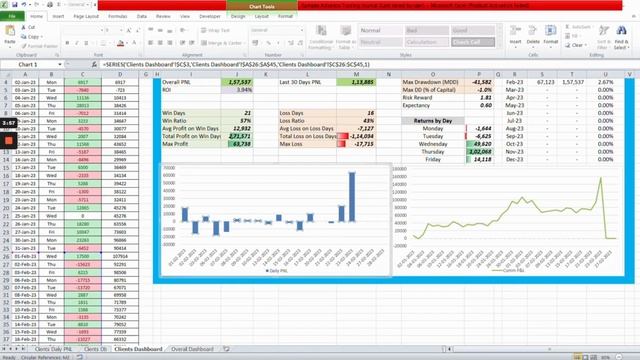Viewport: 640px width, 360px height.
Task: Click the font color letter A icon
Action: (x=133, y=43)
